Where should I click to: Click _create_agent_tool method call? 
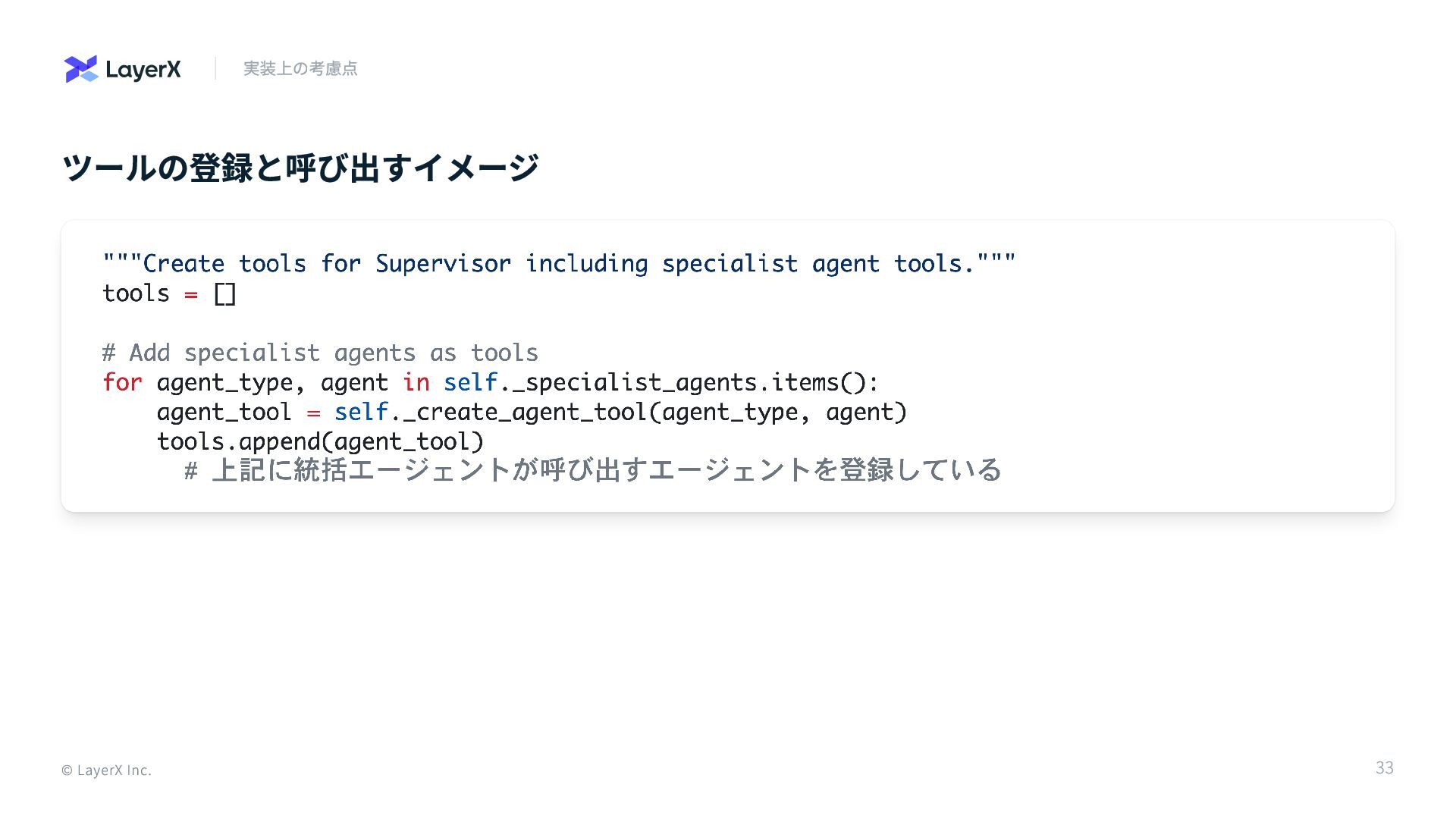(525, 413)
